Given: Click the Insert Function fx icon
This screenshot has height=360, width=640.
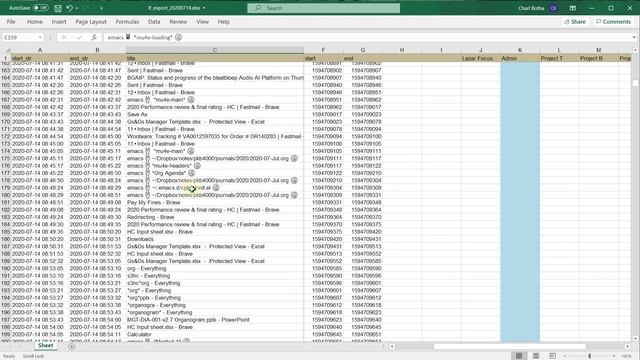Looking at the screenshot, I should pyautogui.click(x=94, y=37).
